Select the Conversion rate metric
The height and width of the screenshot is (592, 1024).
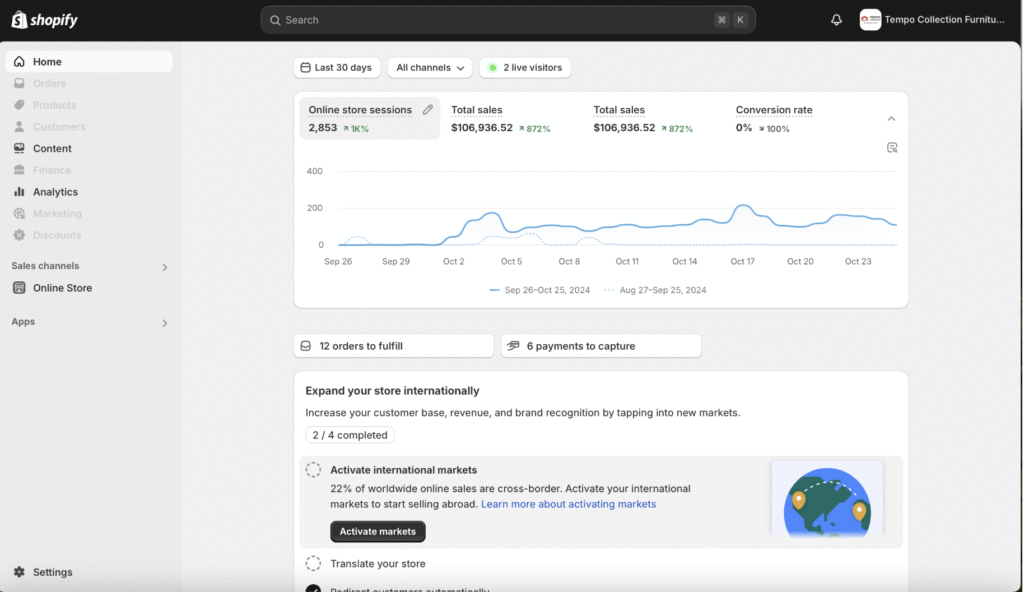coord(775,118)
